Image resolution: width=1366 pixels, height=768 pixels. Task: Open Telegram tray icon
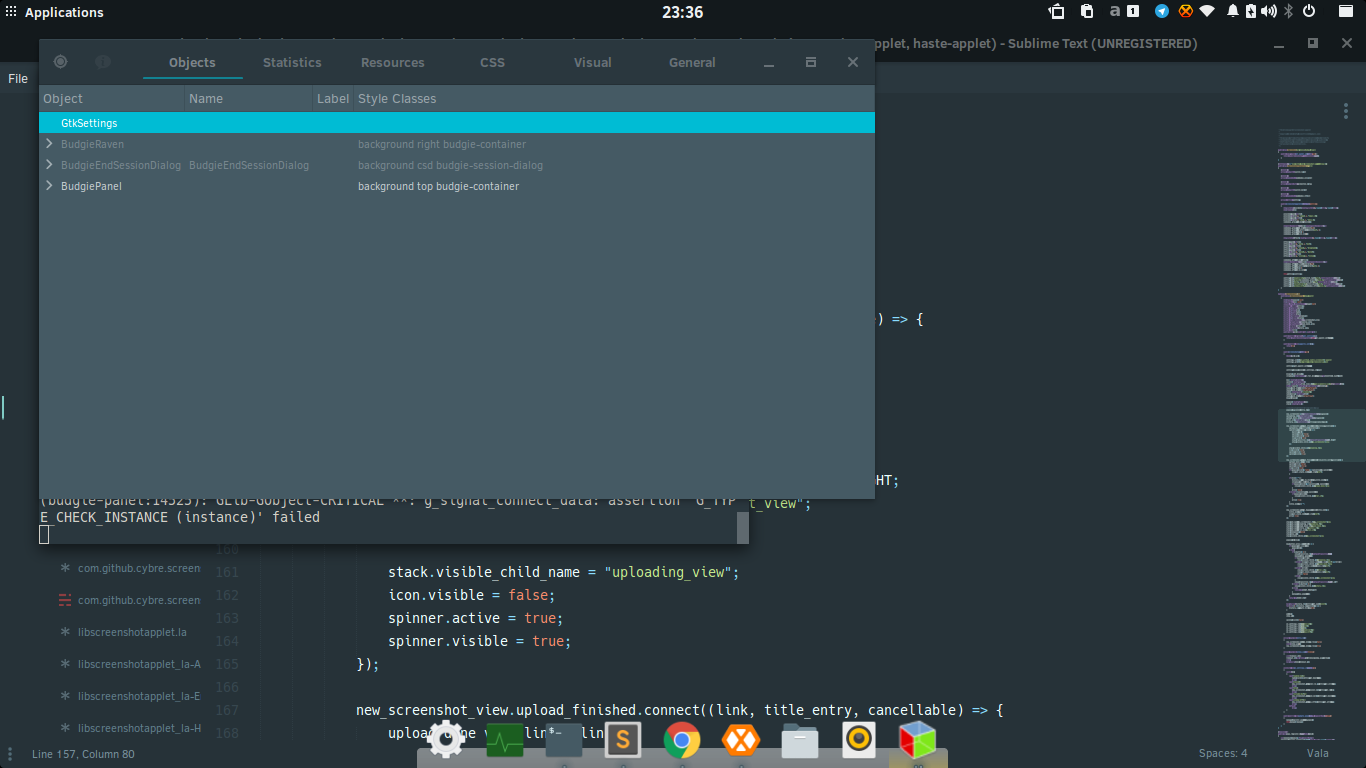[1161, 12]
